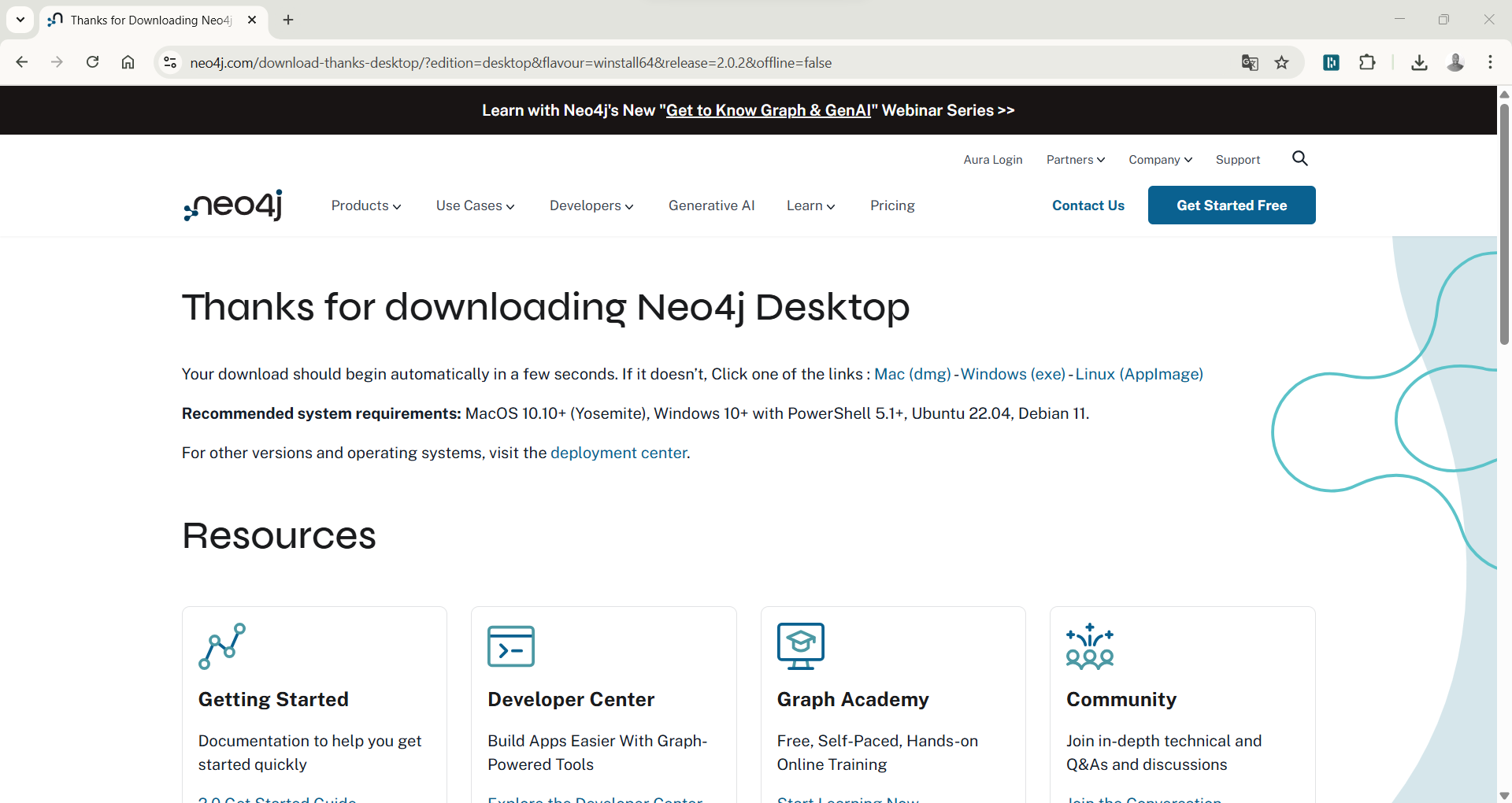Click the Thanks for downloading Neo4j Desktop heading
Screen dimensions: 1512x803
click(x=546, y=307)
